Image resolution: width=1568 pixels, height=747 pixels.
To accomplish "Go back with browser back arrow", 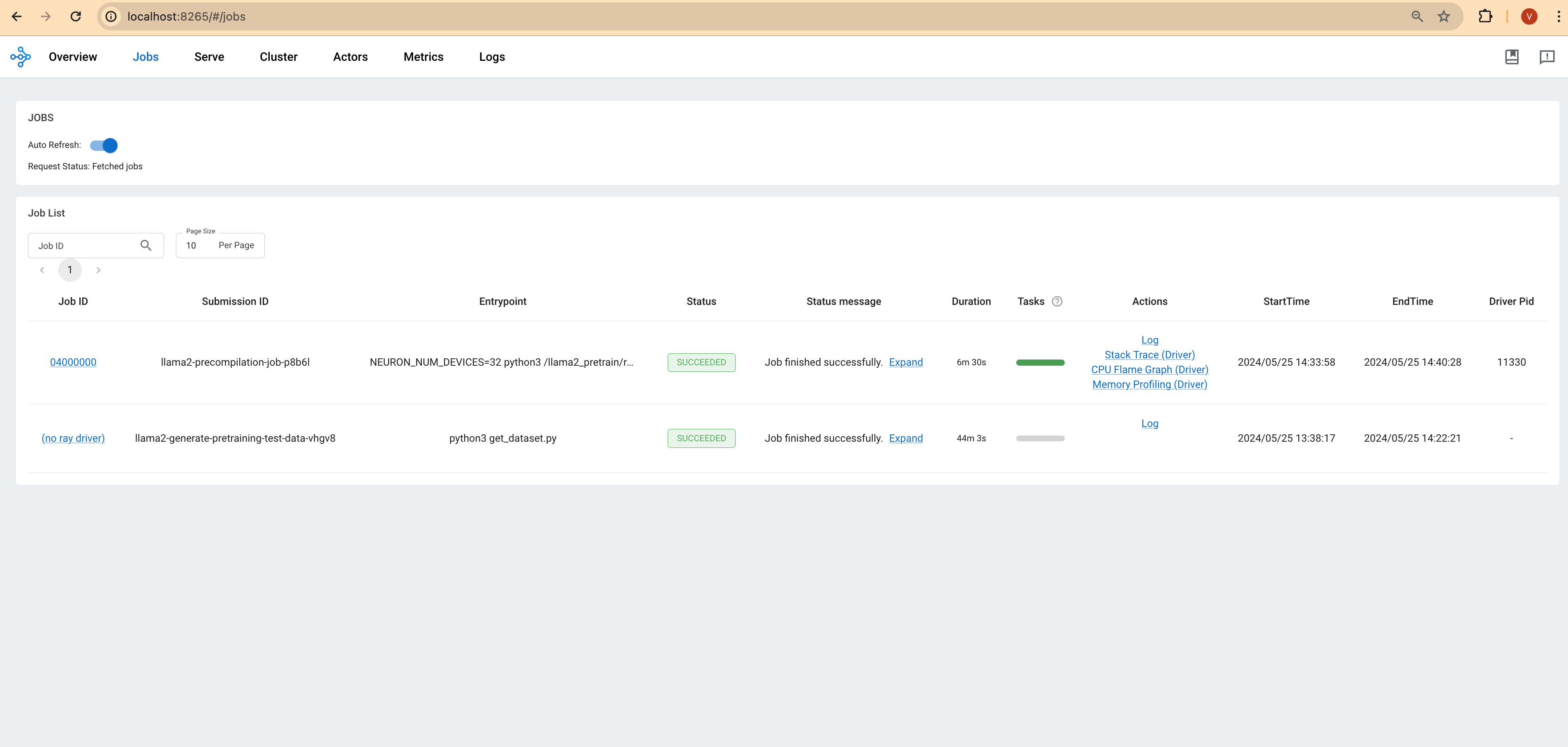I will pos(17,16).
